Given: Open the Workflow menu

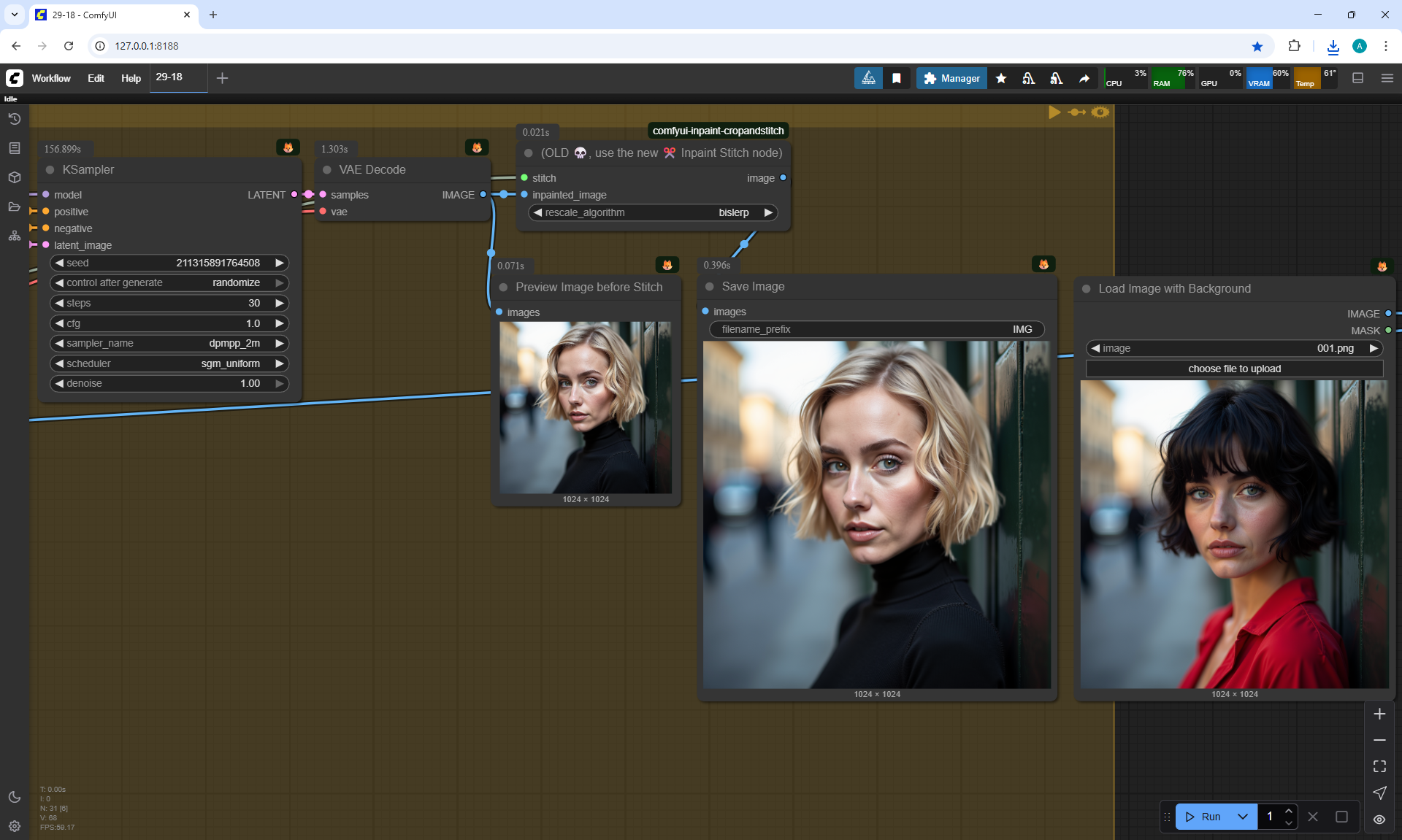Looking at the screenshot, I should (51, 78).
